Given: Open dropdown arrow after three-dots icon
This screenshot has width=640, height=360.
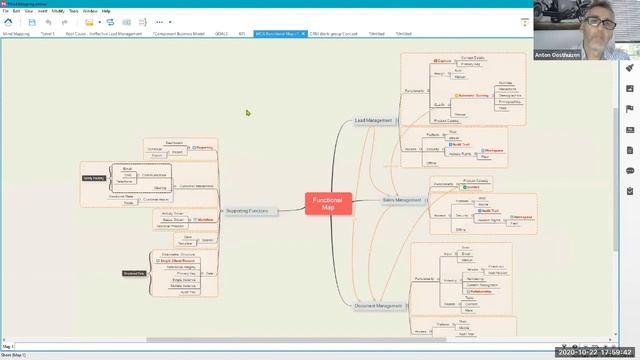Looking at the screenshot, I should point(170,22).
